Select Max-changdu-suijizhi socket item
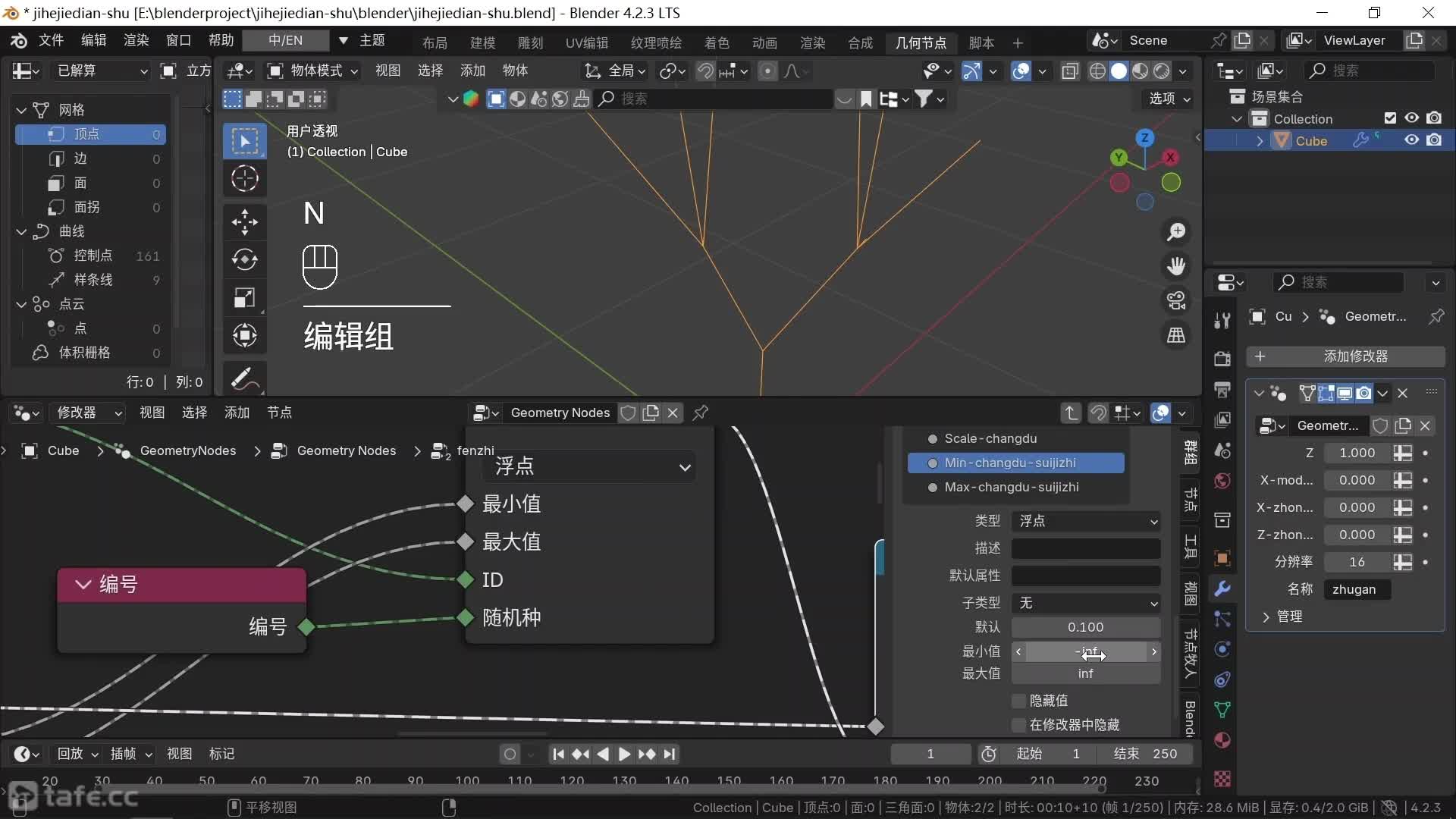The image size is (1456, 819). pos(1011,487)
